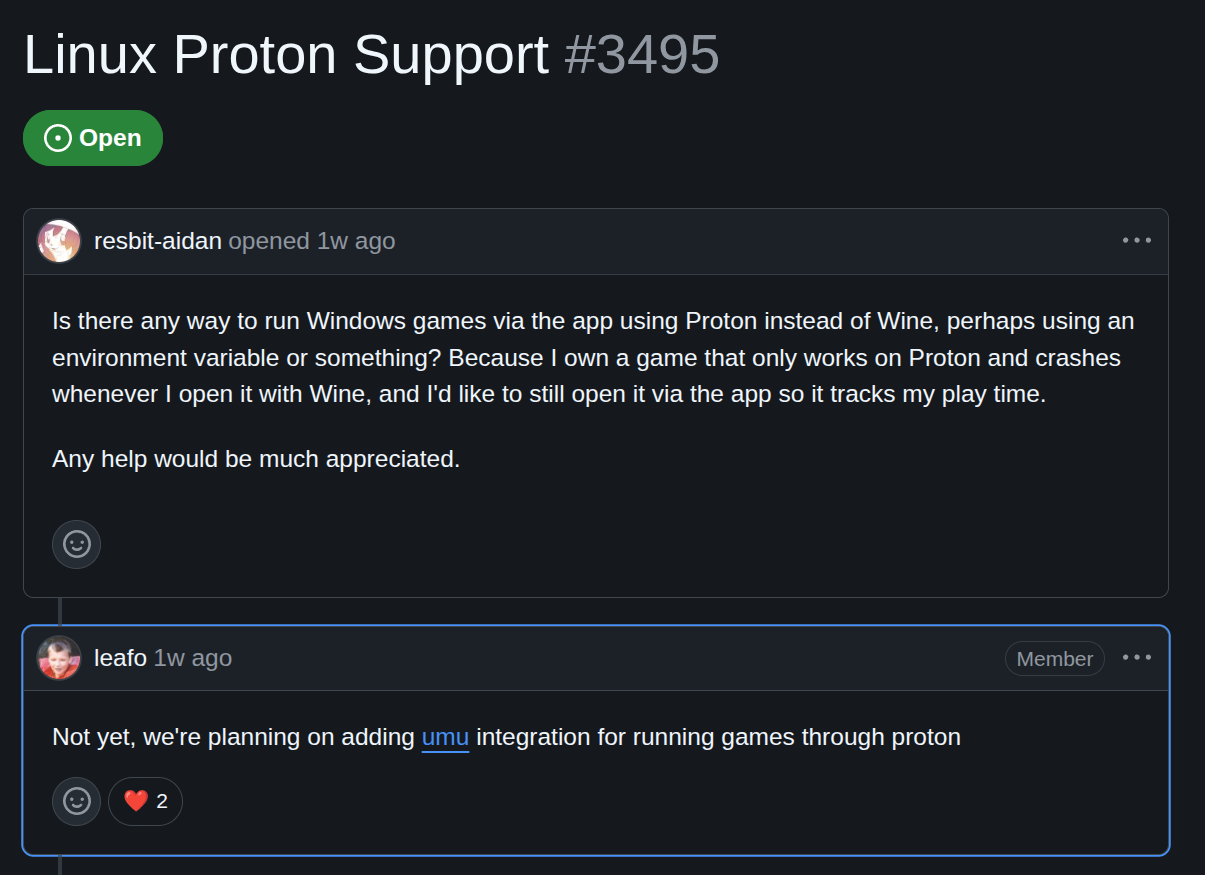Click the Member badge on leafo's comment
1205x875 pixels.
[x=1054, y=658]
